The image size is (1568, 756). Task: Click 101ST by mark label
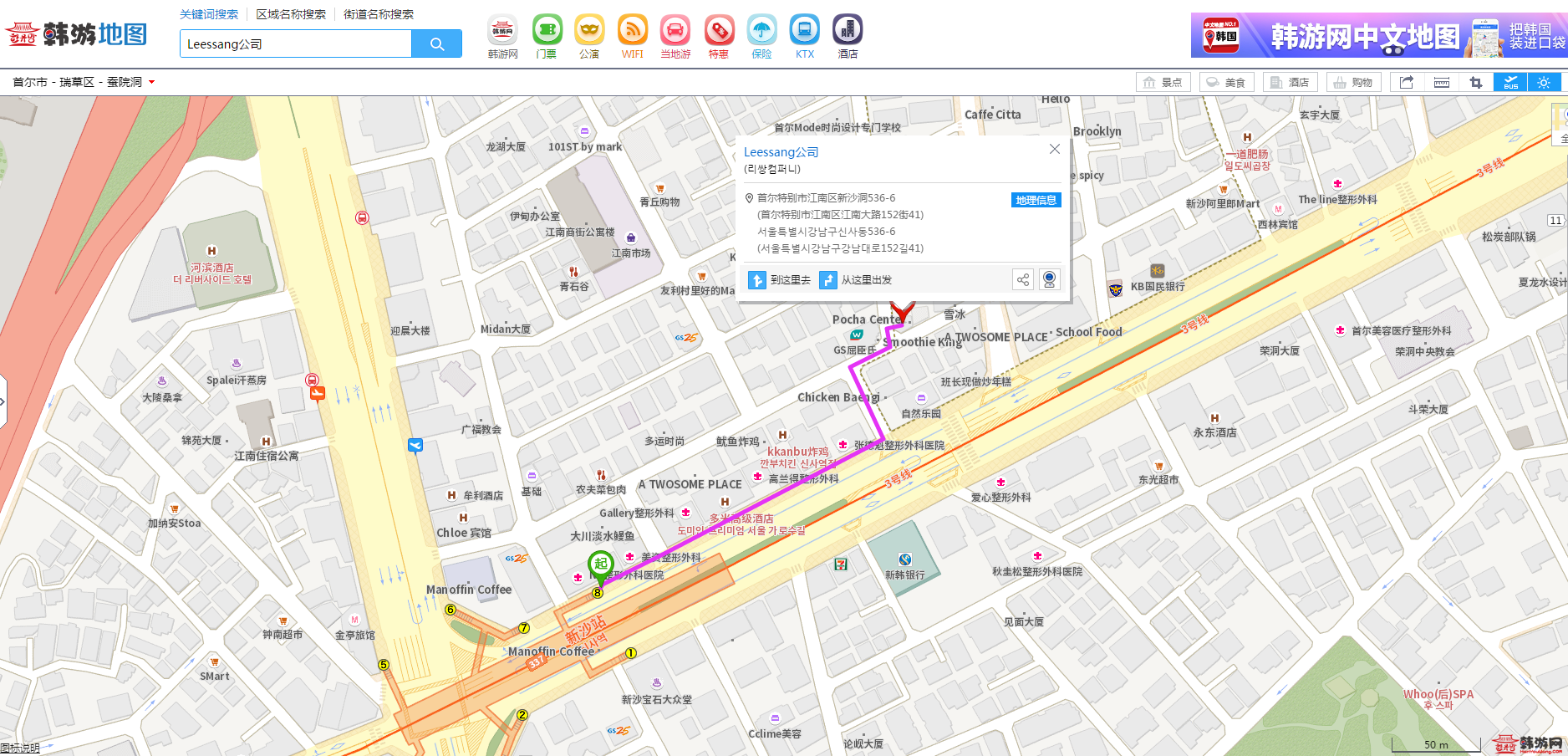pos(585,146)
